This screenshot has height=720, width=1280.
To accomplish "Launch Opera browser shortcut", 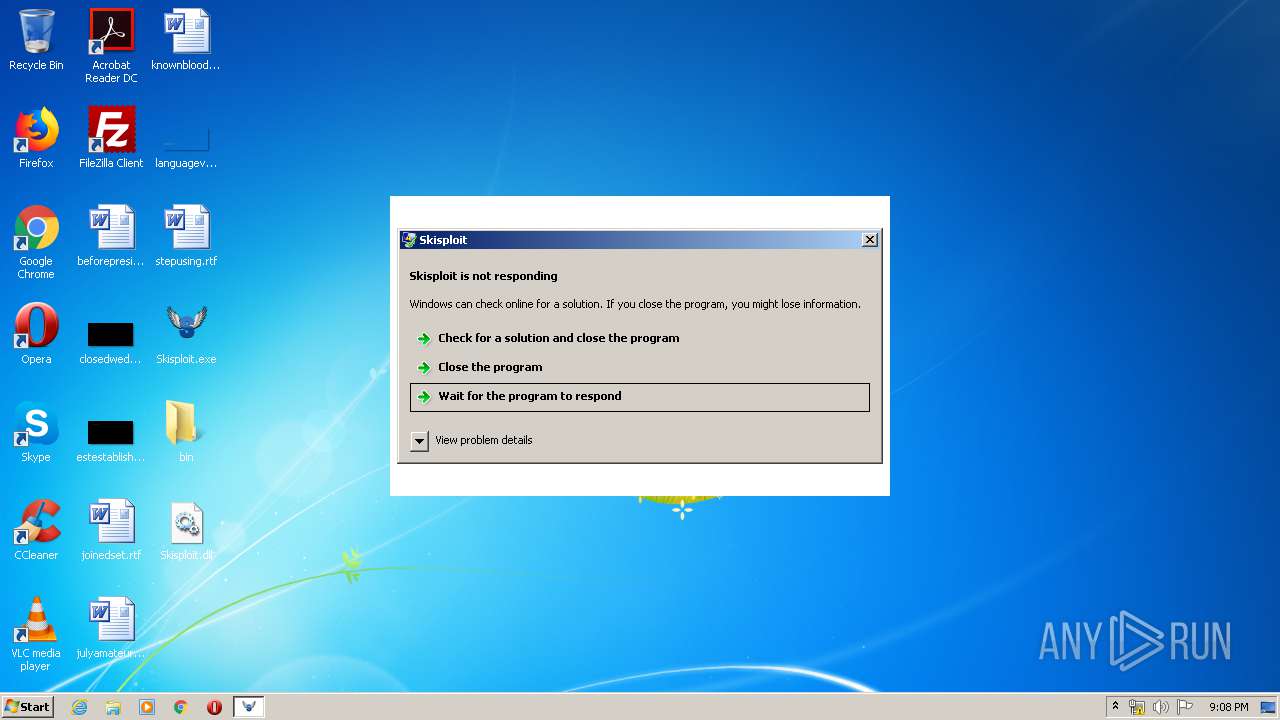I will point(36,334).
